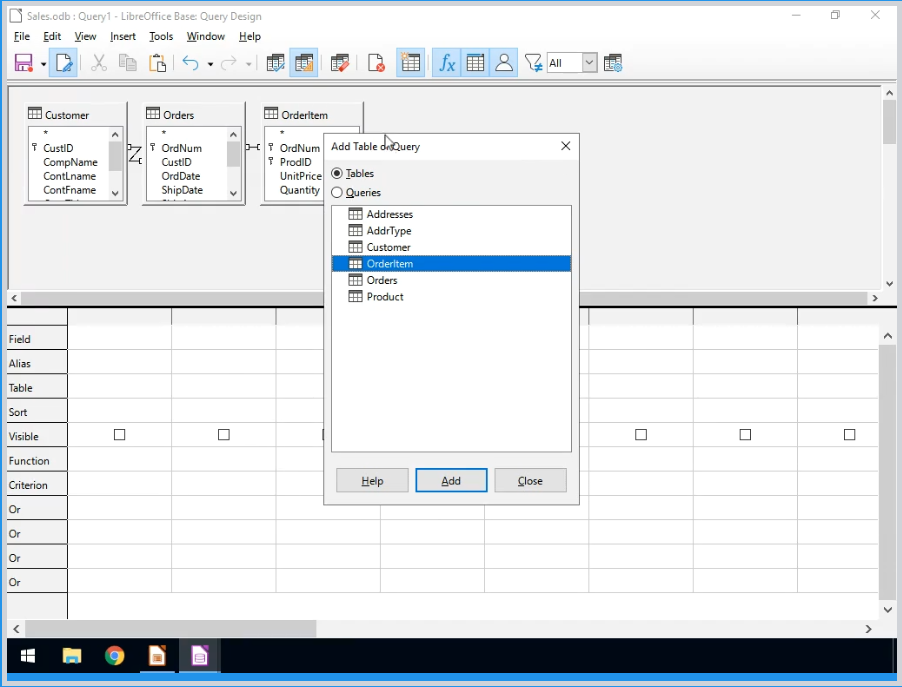Open the Save button dropdown arrow
Viewport: 902px width, 687px height.
pos(43,63)
